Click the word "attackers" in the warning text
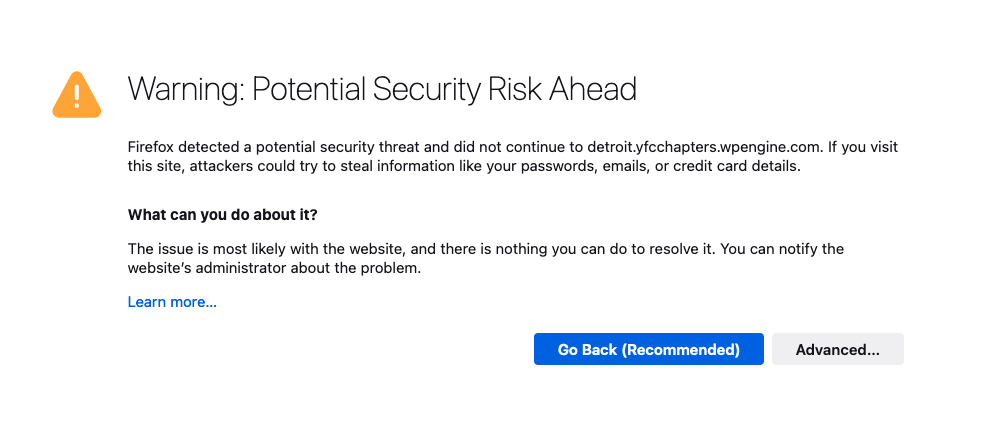 (x=220, y=167)
